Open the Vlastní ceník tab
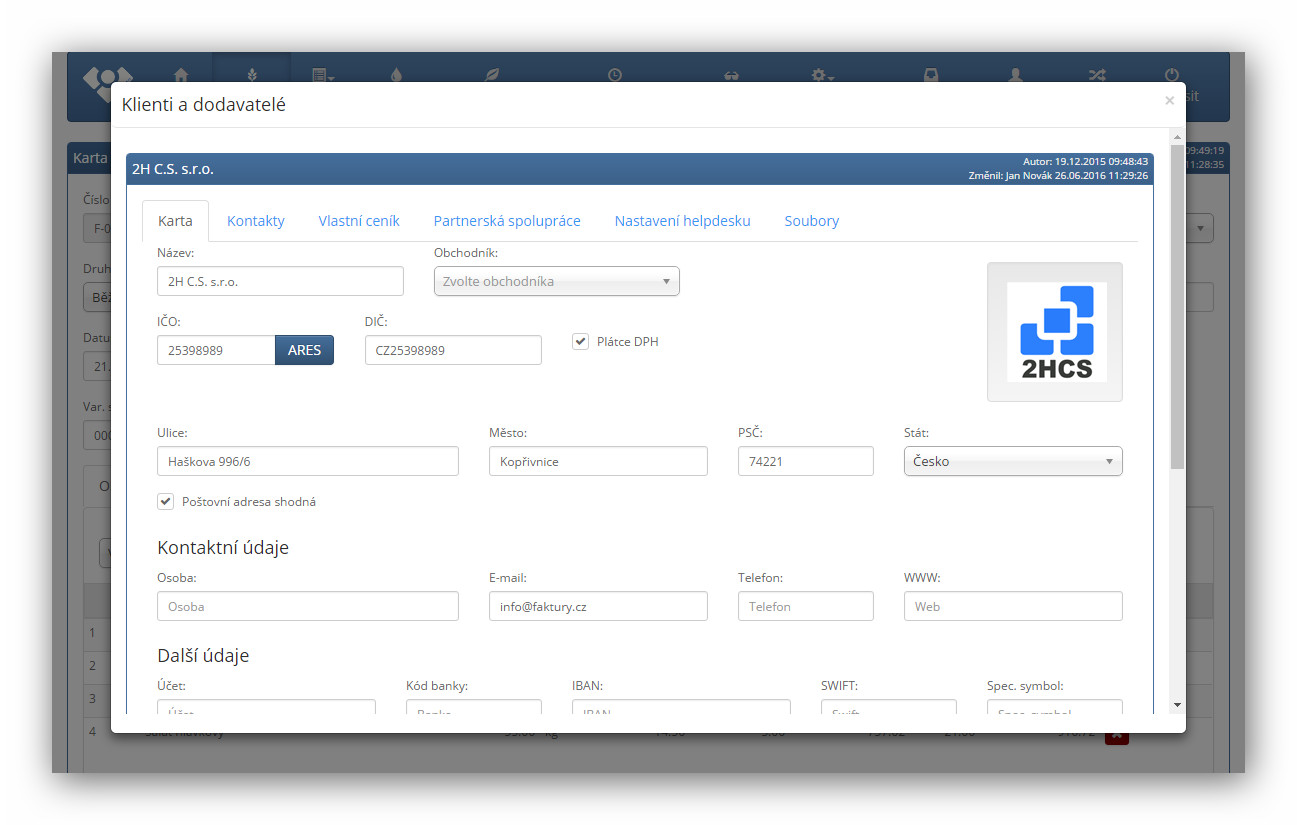This screenshot has height=825, width=1297. click(x=359, y=221)
